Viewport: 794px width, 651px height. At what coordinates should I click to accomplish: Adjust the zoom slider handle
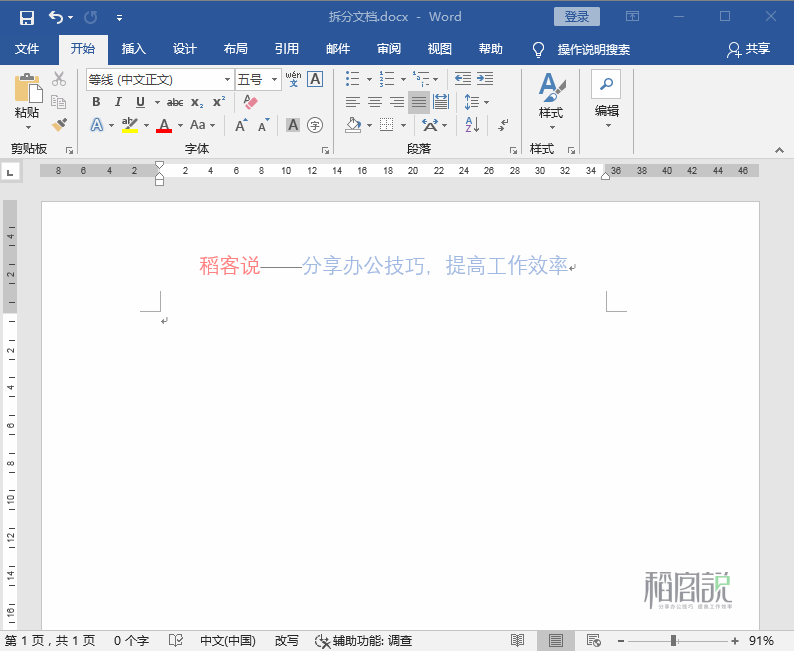[674, 641]
